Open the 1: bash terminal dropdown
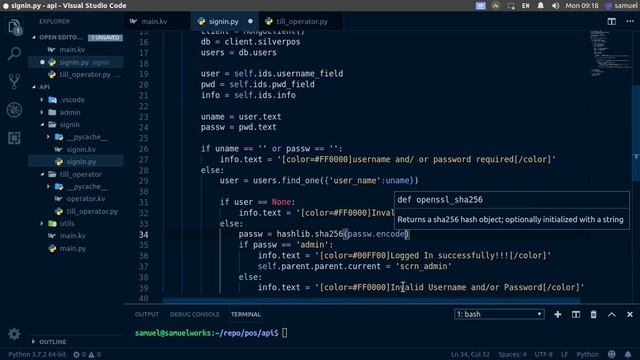Image resolution: width=640 pixels, height=360 pixels. click(499, 314)
